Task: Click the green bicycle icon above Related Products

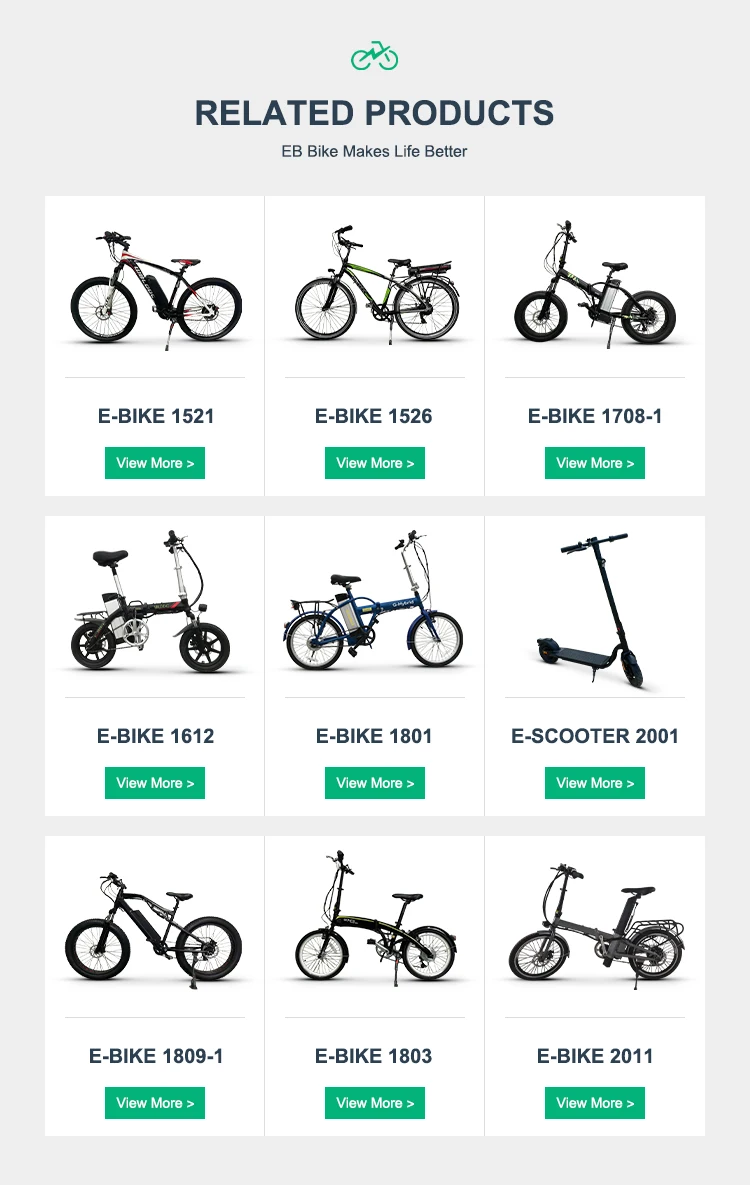Action: pyautogui.click(x=374, y=56)
